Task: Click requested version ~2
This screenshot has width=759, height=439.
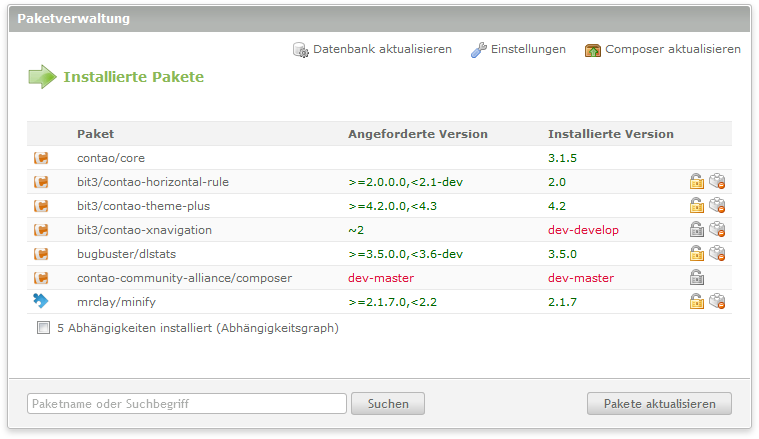Action: [x=356, y=230]
